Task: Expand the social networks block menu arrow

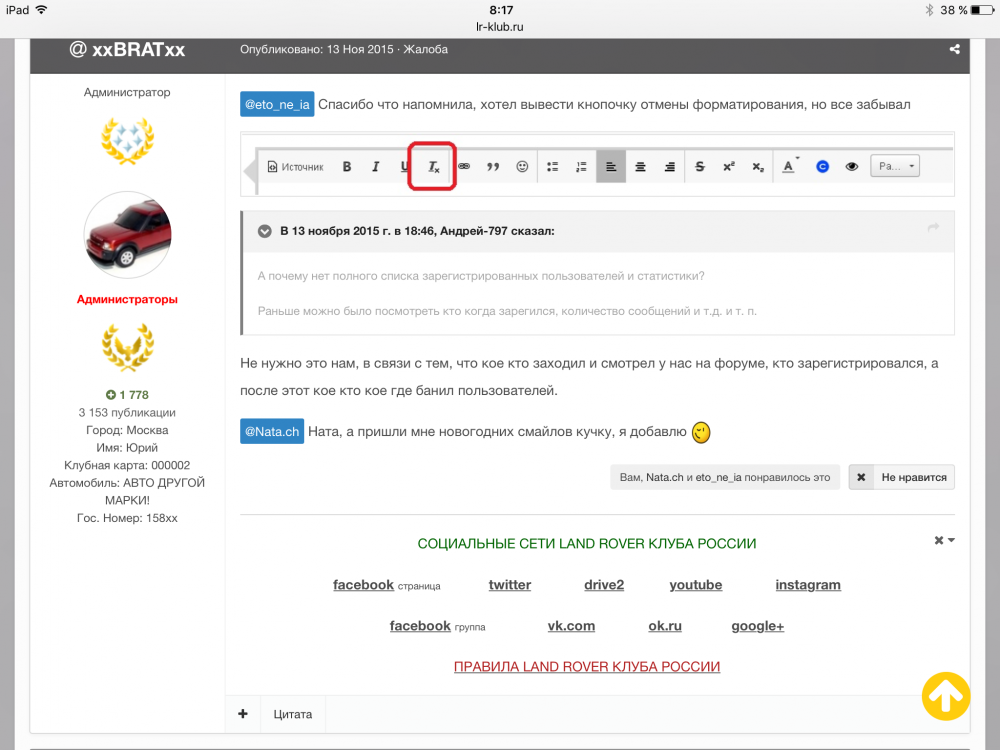Action: (945, 540)
